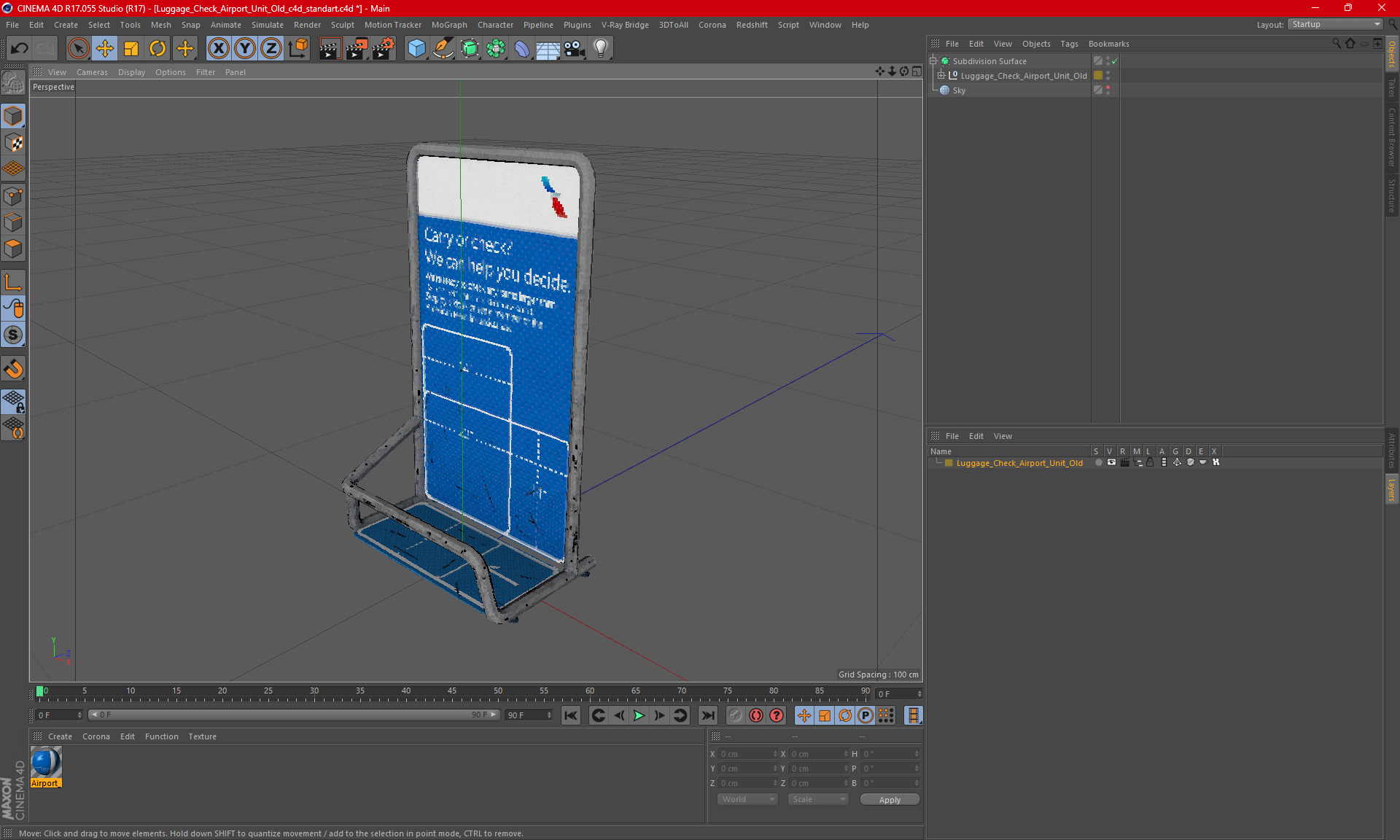This screenshot has height=840, width=1400.
Task: Select the Rotate tool
Action: point(157,48)
